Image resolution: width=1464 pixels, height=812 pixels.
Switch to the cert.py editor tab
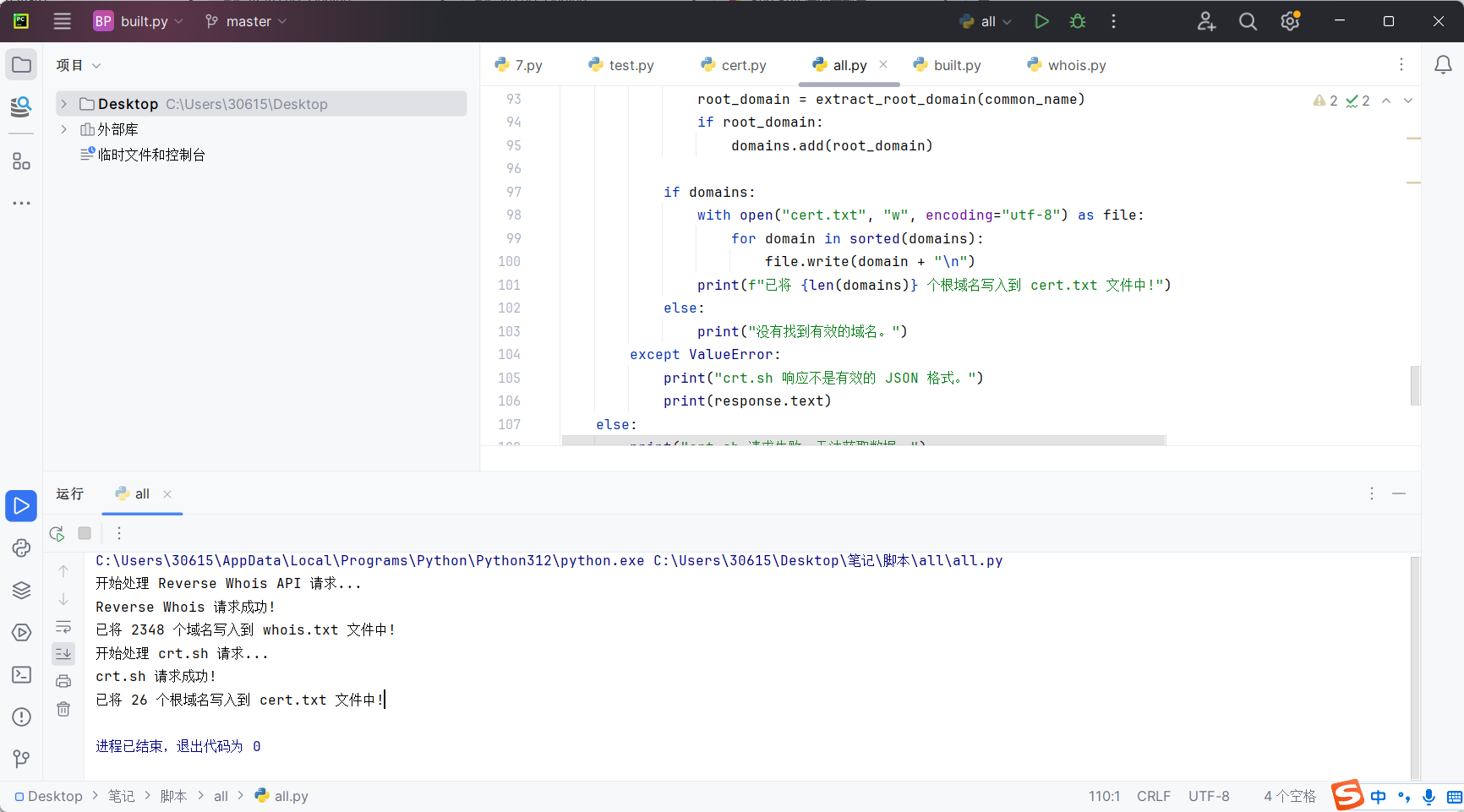pos(734,65)
